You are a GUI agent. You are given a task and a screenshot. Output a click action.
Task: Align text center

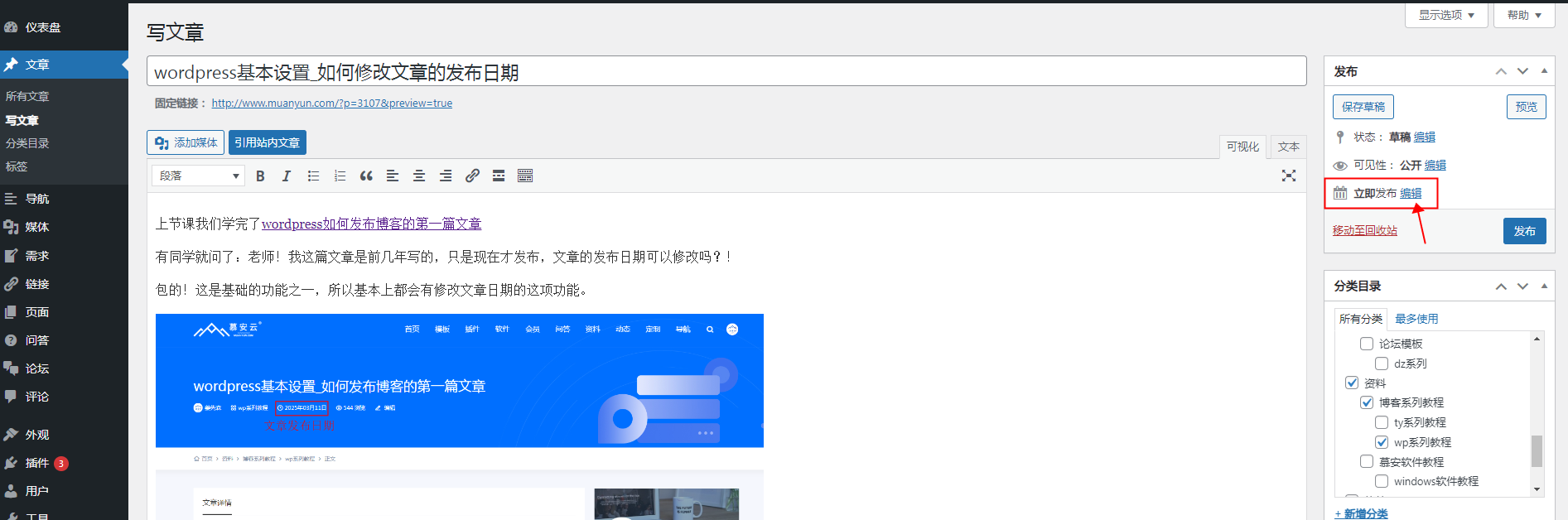pos(419,176)
